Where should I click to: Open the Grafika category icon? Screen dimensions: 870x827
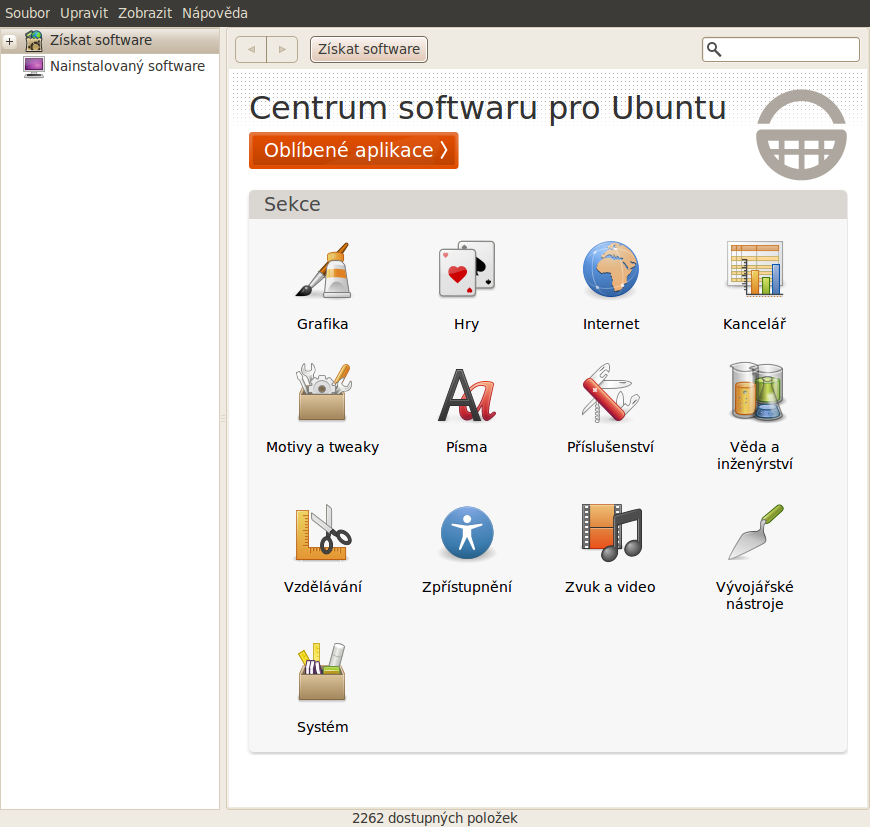pyautogui.click(x=322, y=270)
